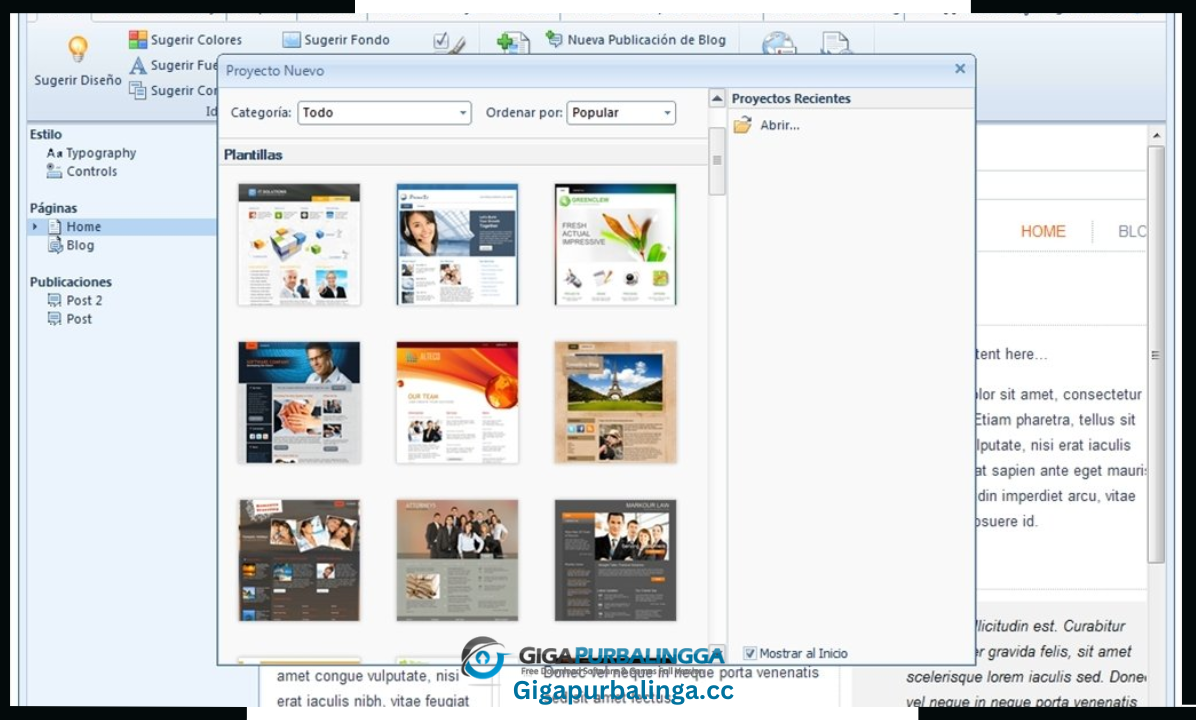The width and height of the screenshot is (1200, 720).
Task: Select the Markour Law dark template
Action: coord(615,560)
